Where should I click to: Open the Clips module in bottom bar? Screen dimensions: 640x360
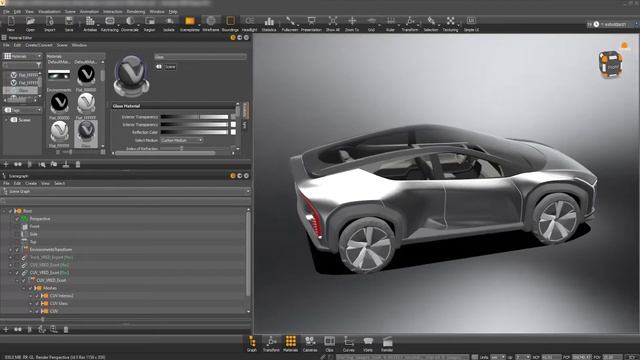pyautogui.click(x=329, y=344)
